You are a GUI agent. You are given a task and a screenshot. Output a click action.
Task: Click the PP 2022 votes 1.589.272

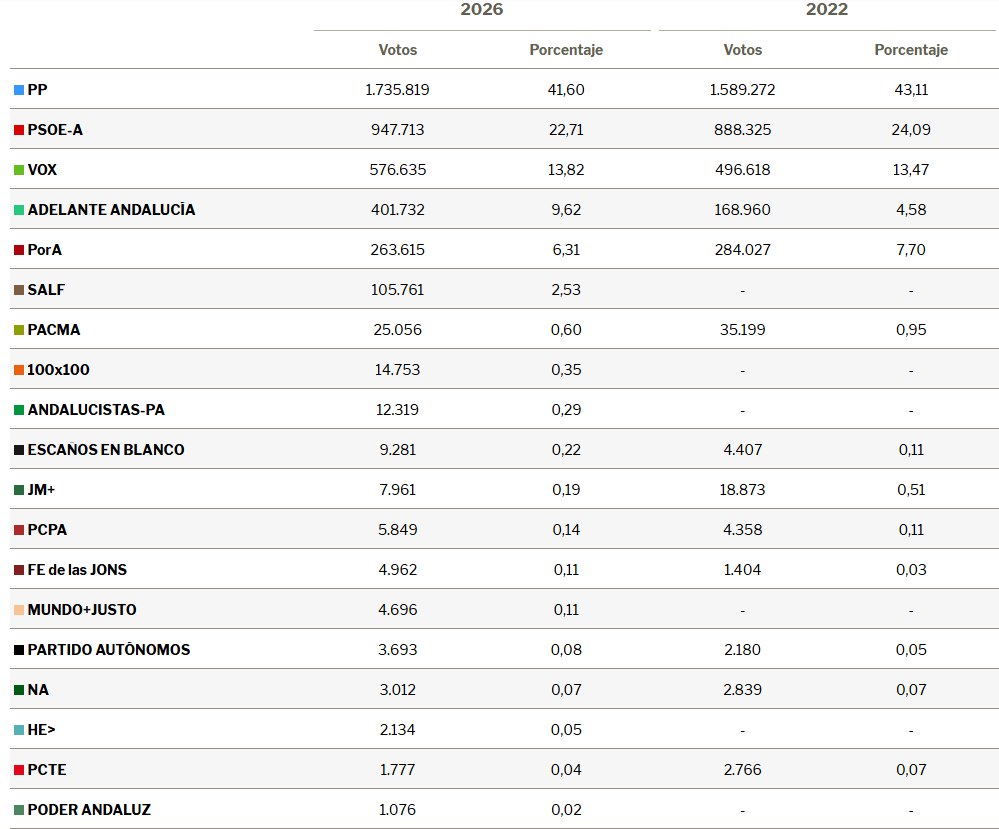point(743,90)
